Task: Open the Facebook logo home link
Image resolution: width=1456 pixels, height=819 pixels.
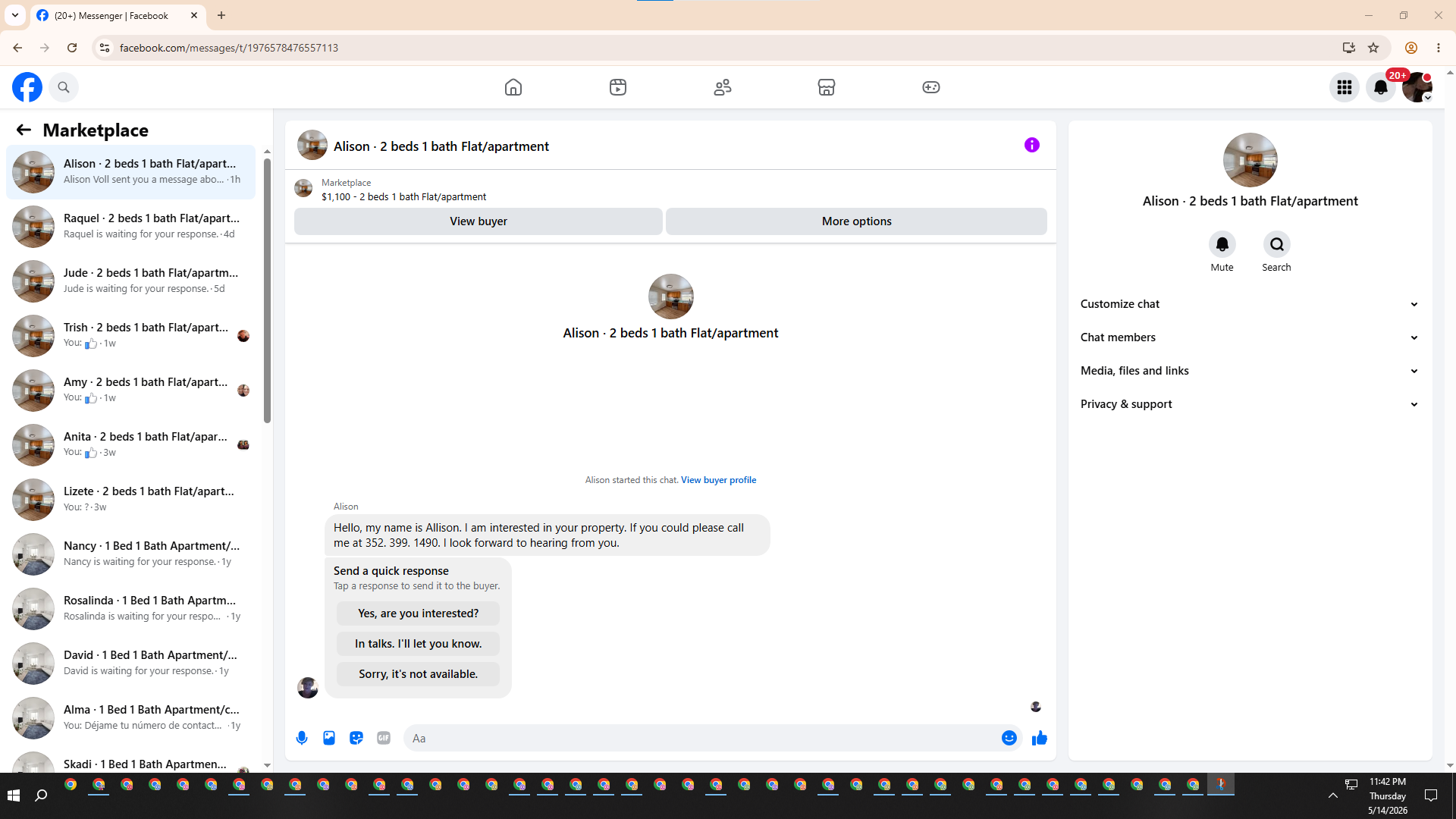Action: [x=27, y=87]
